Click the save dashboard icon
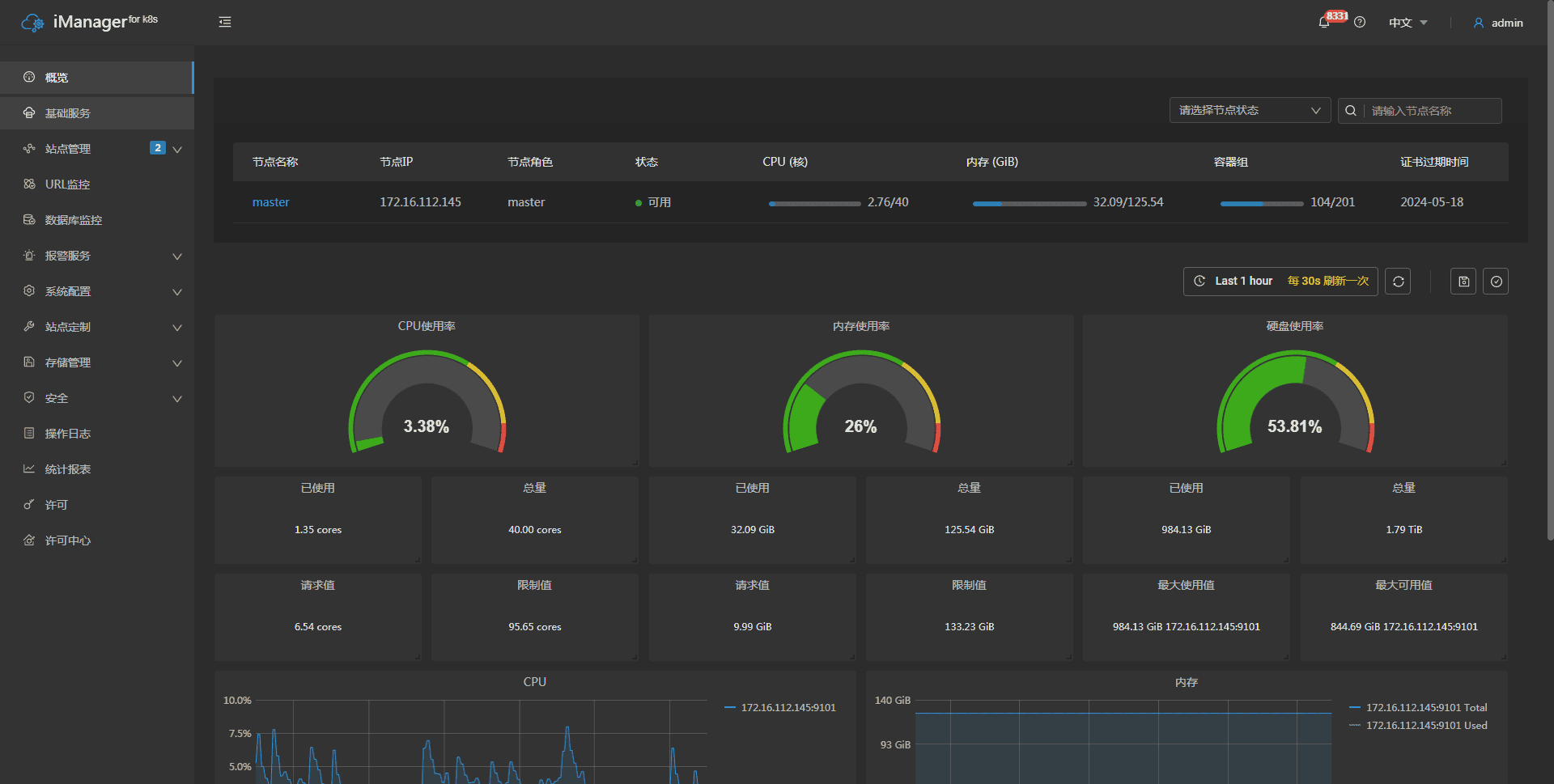Viewport: 1554px width, 784px height. [1463, 282]
